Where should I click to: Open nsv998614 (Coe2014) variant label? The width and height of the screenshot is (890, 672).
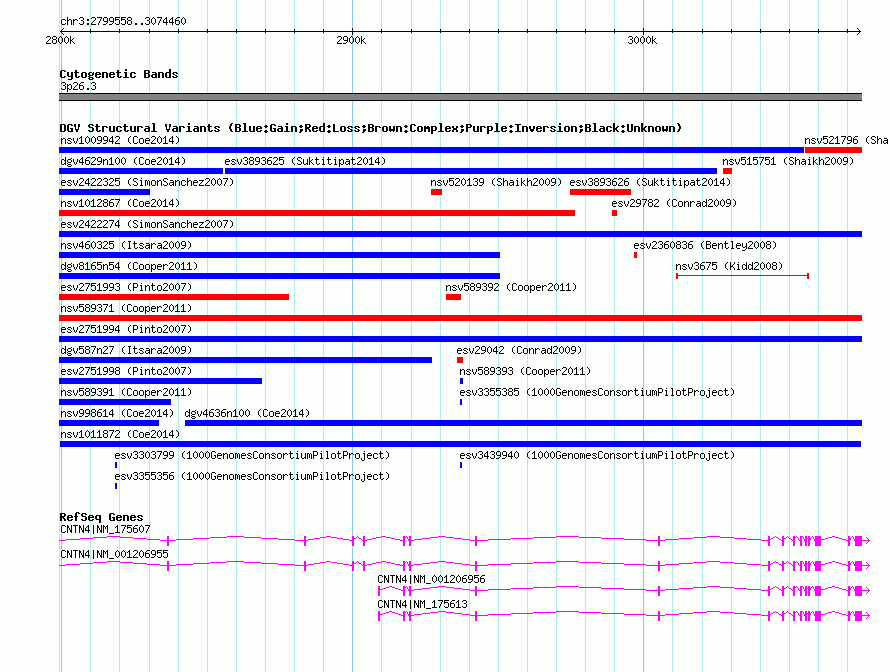click(x=117, y=413)
